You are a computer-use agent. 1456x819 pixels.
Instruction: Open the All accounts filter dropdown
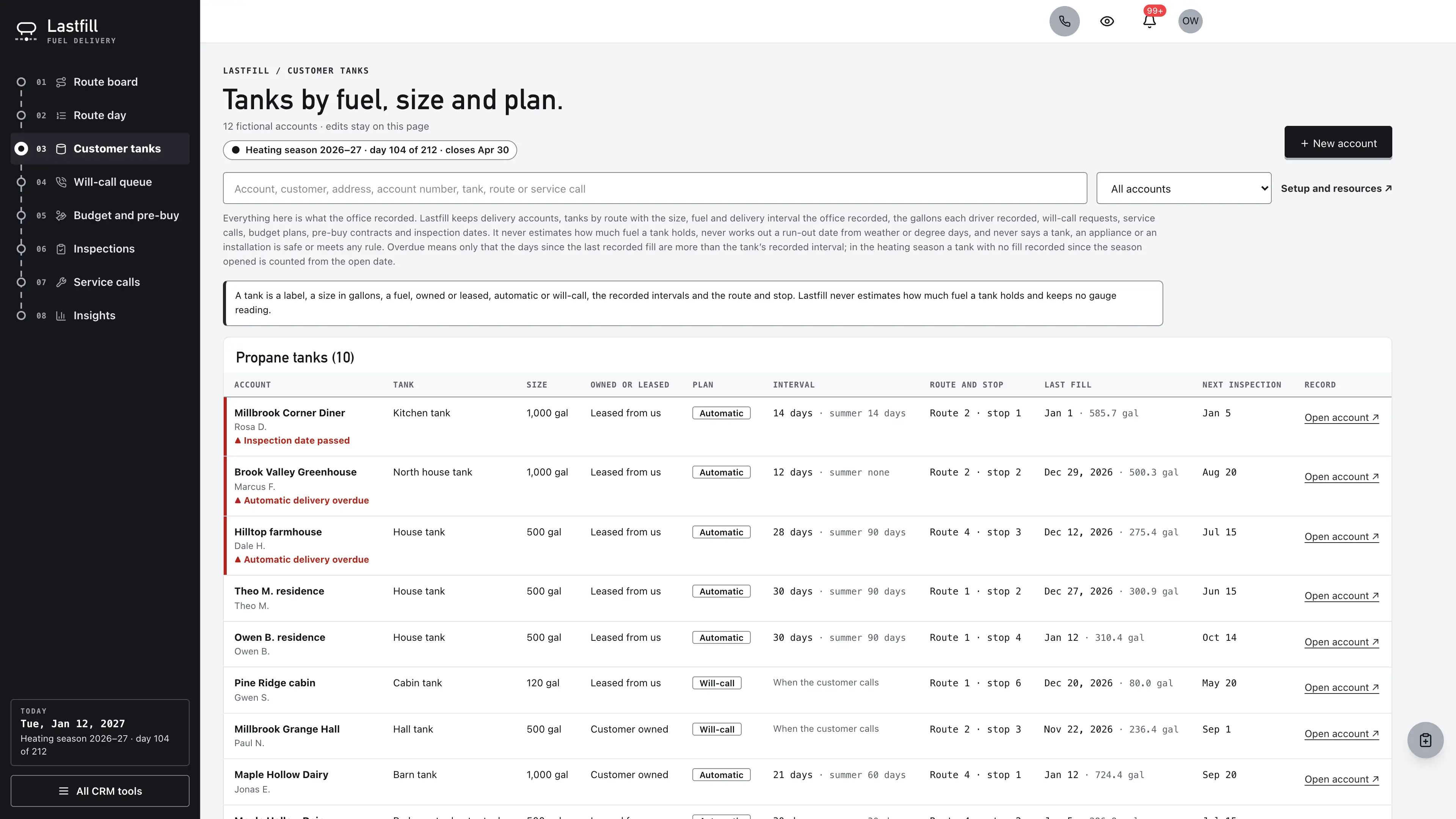point(1183,188)
